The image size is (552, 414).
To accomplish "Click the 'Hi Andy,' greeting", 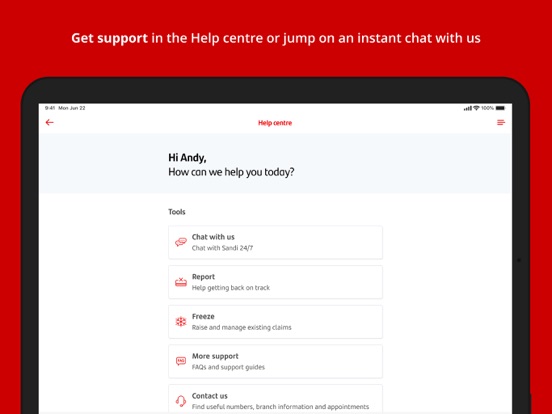I will 187,158.
